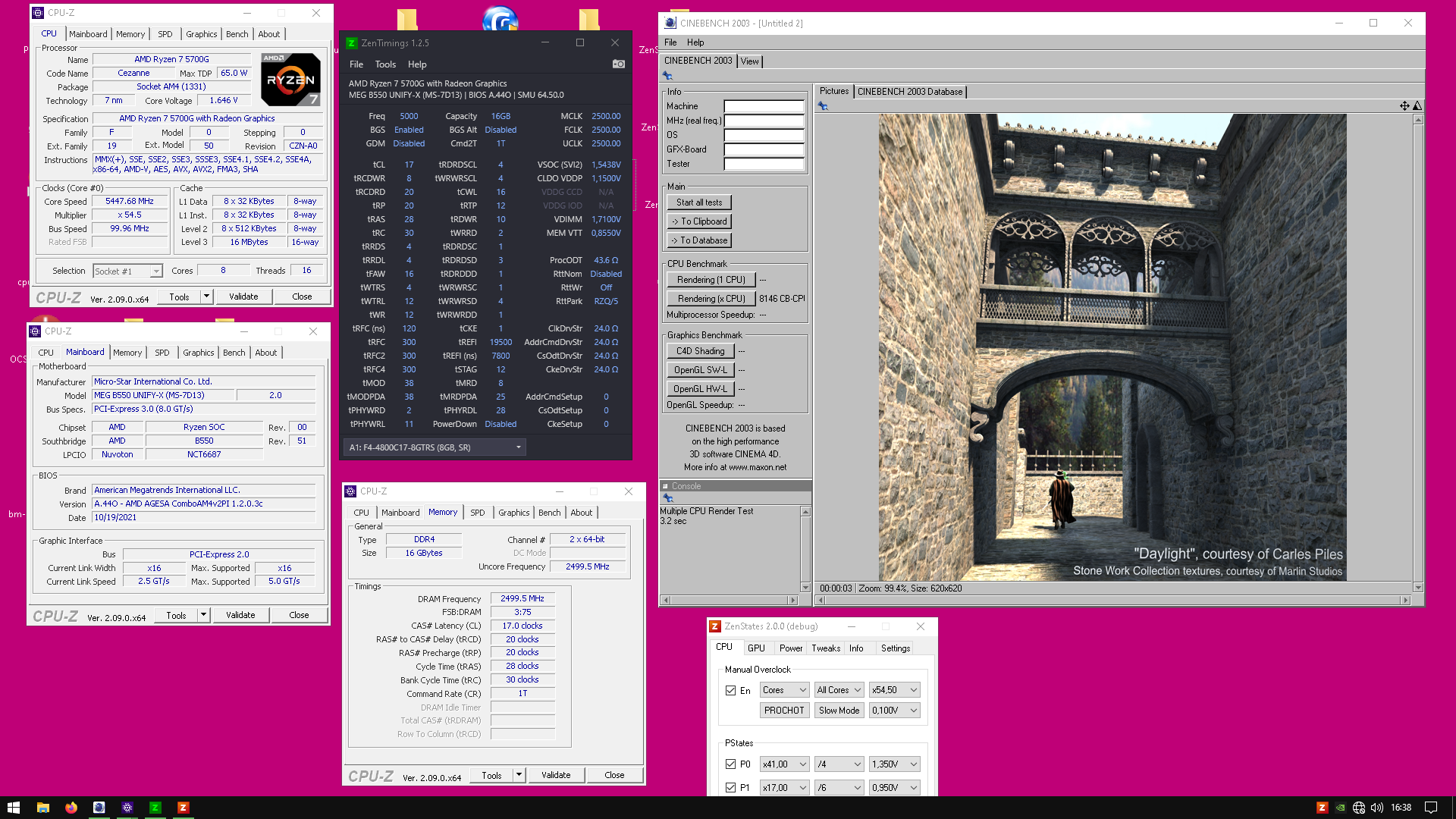Click the pin icon in the Console panel
Screen dimensions: 1456x819
pos(668,498)
